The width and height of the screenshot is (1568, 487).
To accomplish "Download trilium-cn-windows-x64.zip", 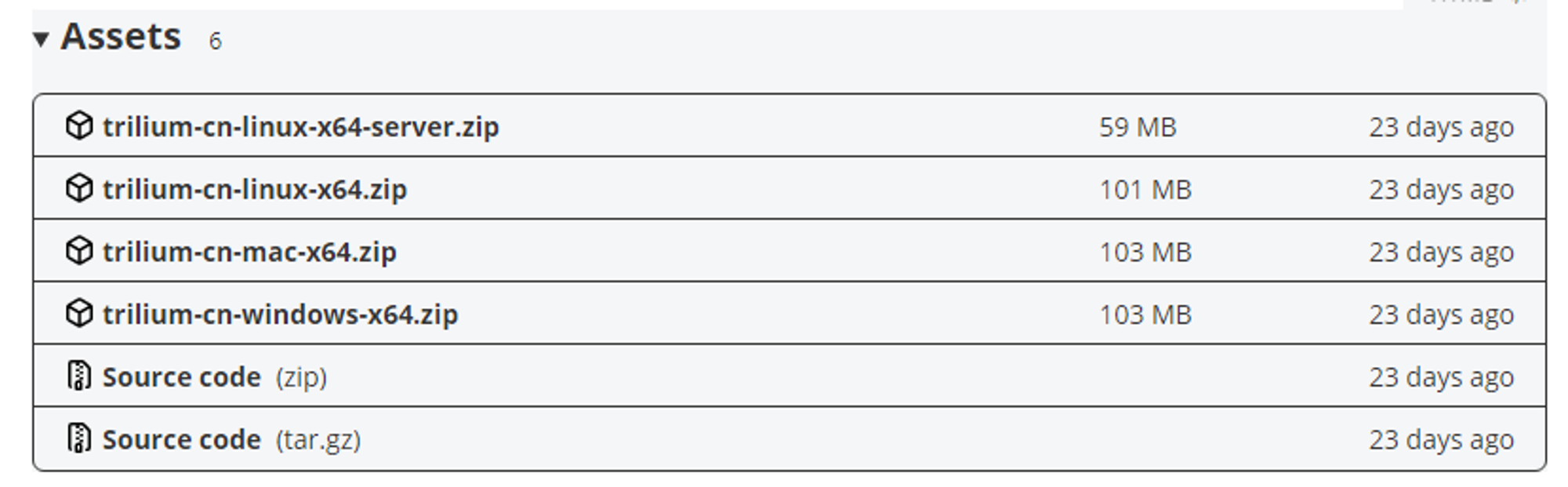I will 280,314.
